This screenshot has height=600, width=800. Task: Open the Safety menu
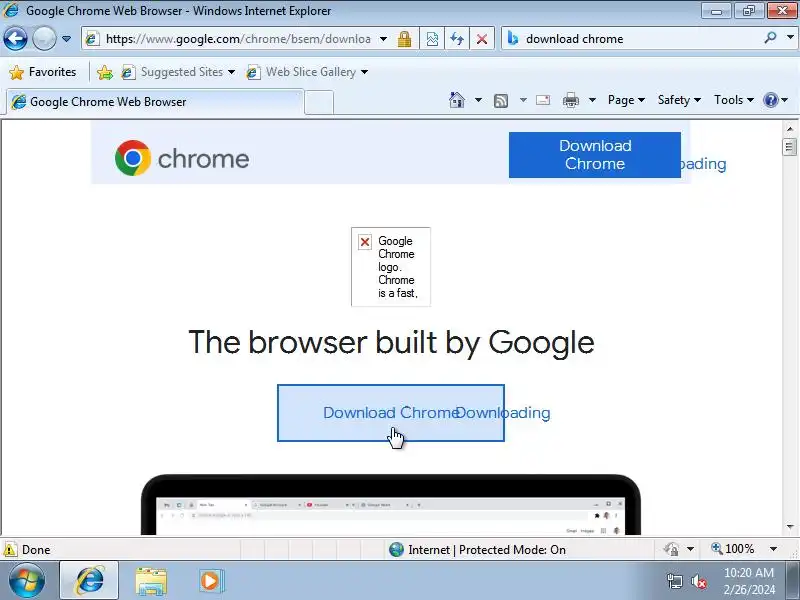[x=679, y=100]
